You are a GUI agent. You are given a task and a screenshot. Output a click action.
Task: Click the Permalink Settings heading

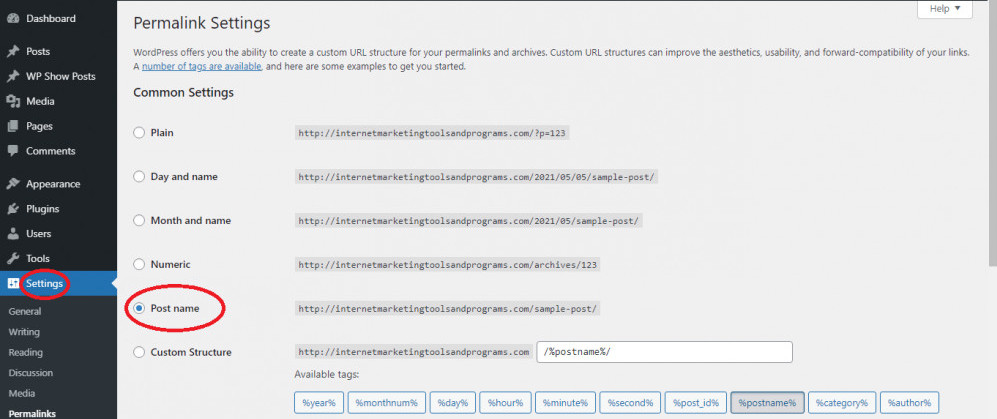click(x=202, y=24)
